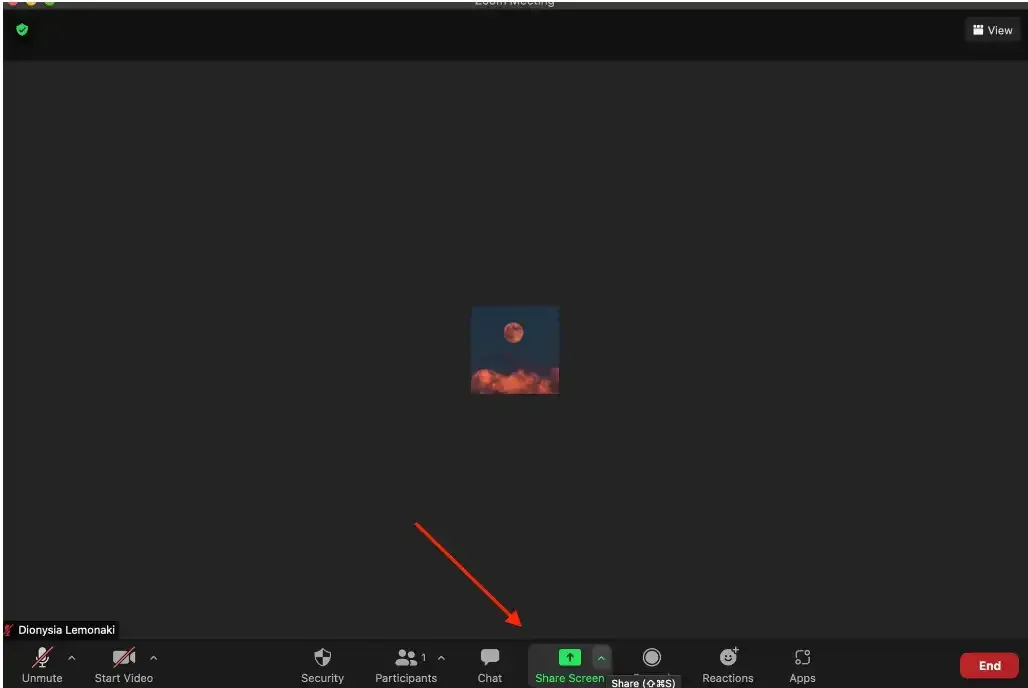1028x688 pixels.
Task: Open the View layout menu
Action: coord(992,30)
